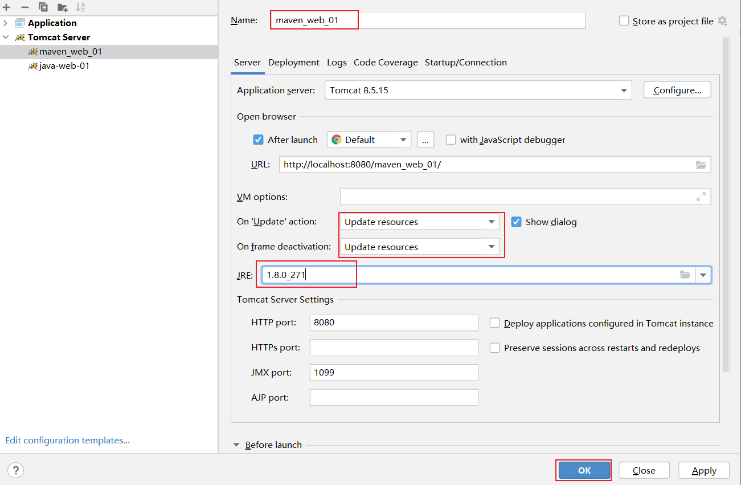Click the Tomcat Server icon in the tree
Screen dimensions: 742x485
point(20,37)
